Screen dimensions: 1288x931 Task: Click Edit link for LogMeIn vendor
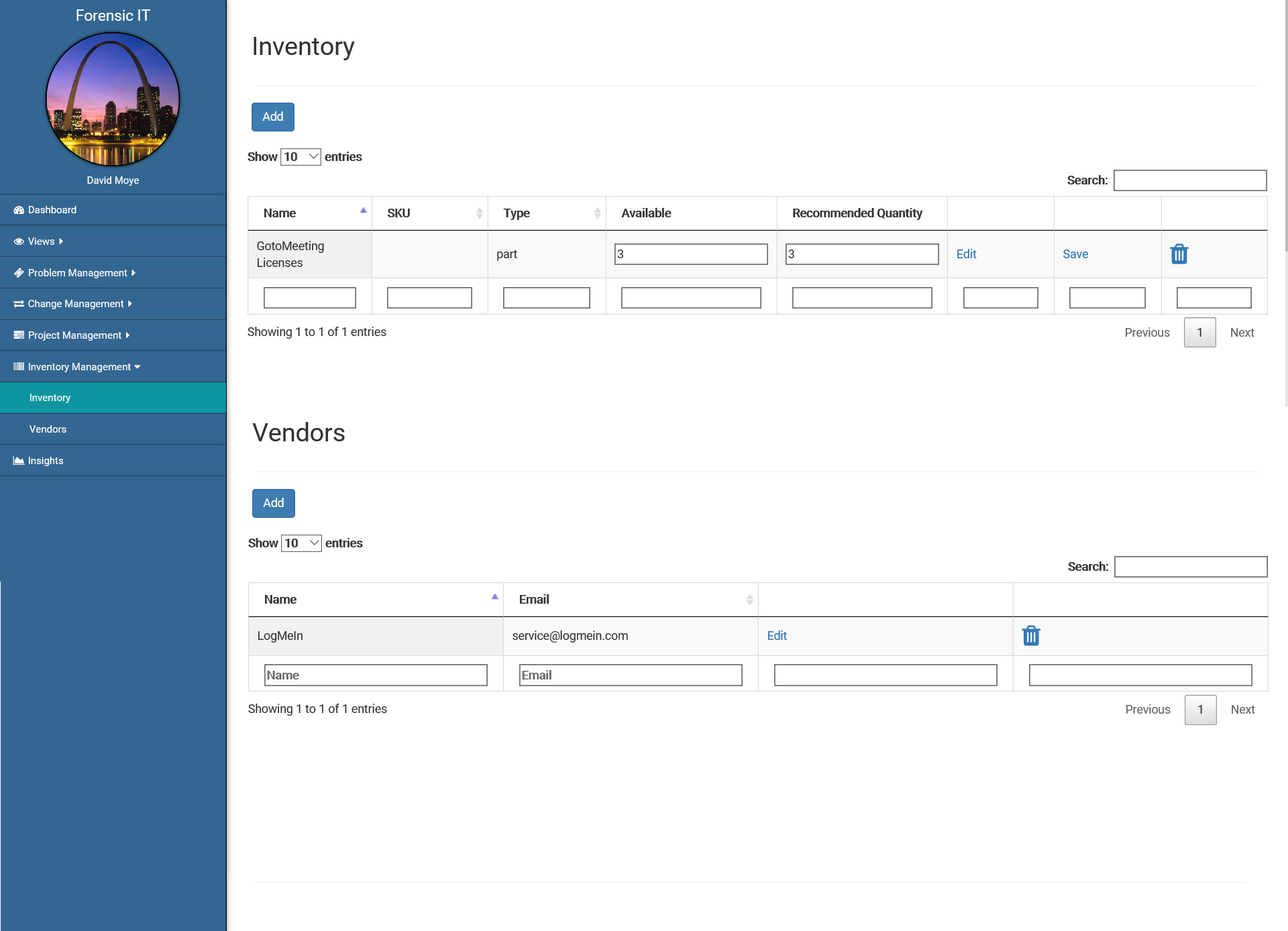coord(776,635)
